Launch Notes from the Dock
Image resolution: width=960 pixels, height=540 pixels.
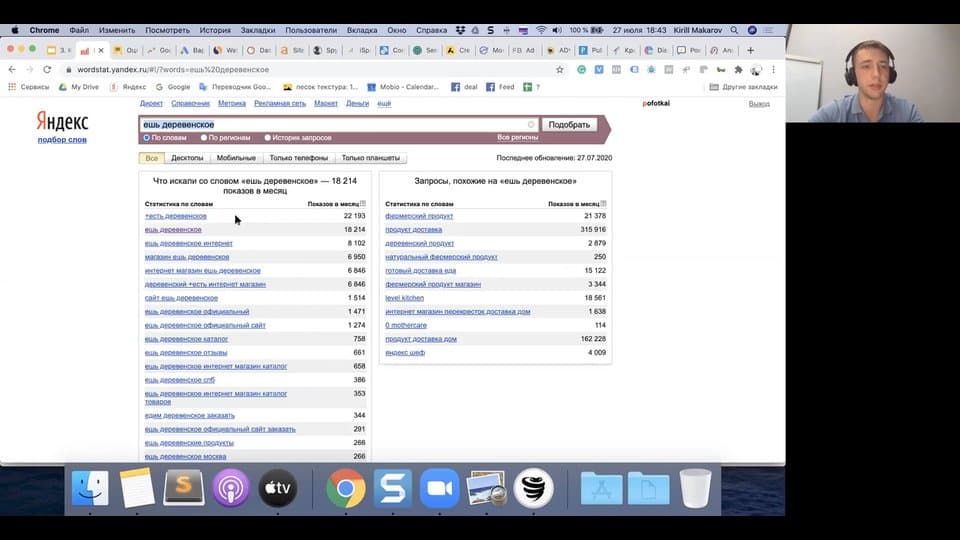click(137, 488)
